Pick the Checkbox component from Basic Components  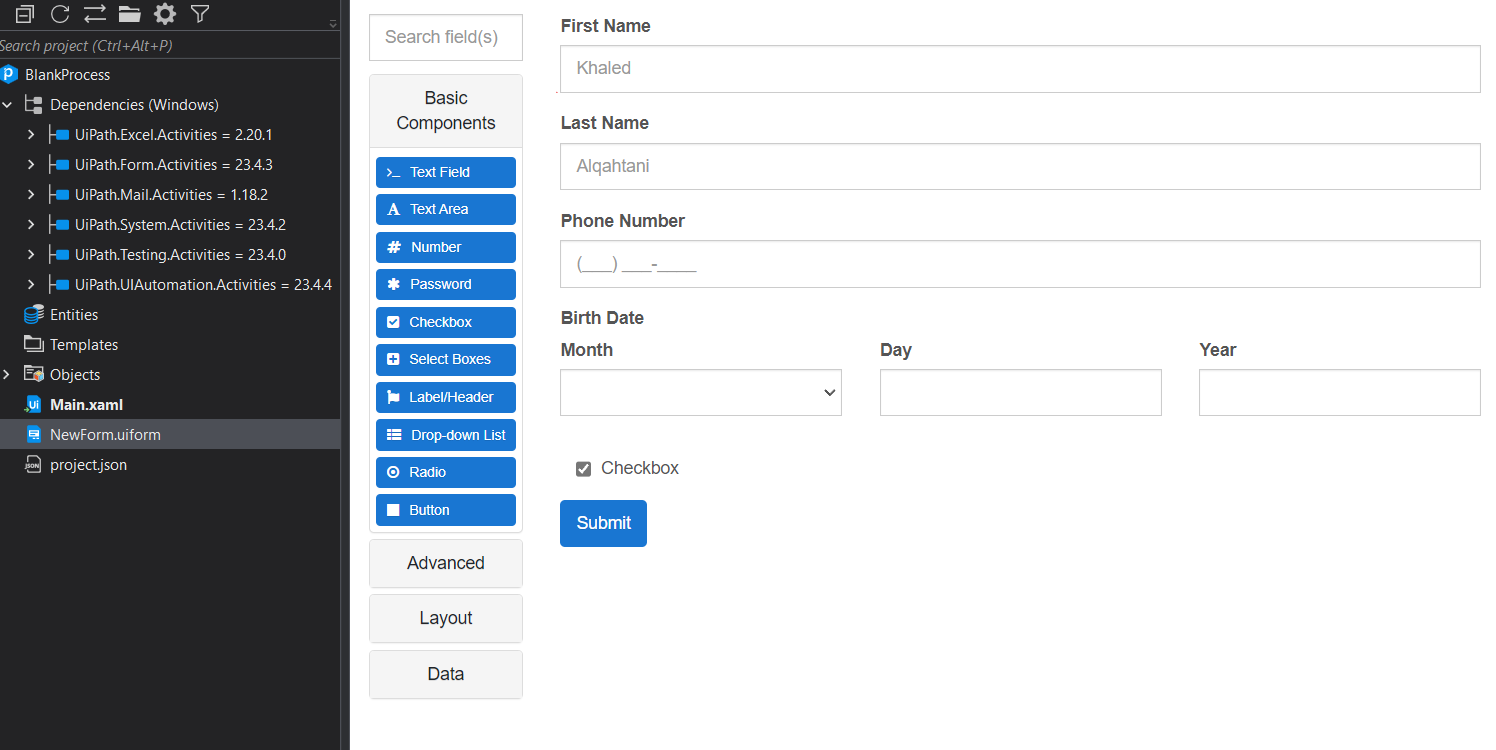coord(445,322)
